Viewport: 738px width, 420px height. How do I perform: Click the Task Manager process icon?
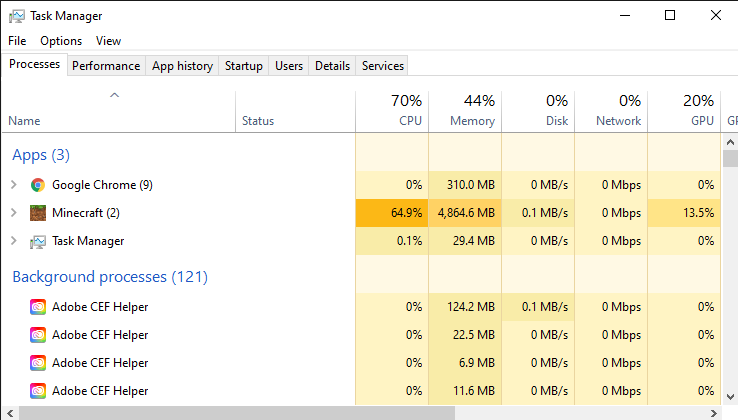38,241
